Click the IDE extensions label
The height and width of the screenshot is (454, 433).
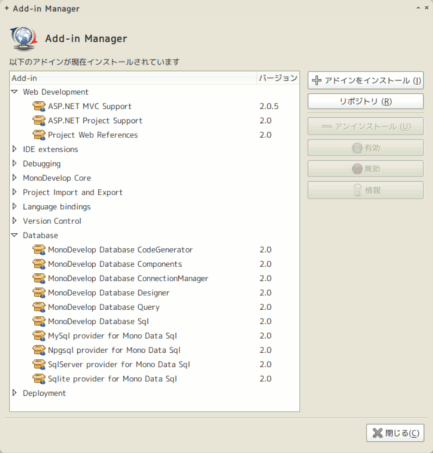(x=50, y=149)
